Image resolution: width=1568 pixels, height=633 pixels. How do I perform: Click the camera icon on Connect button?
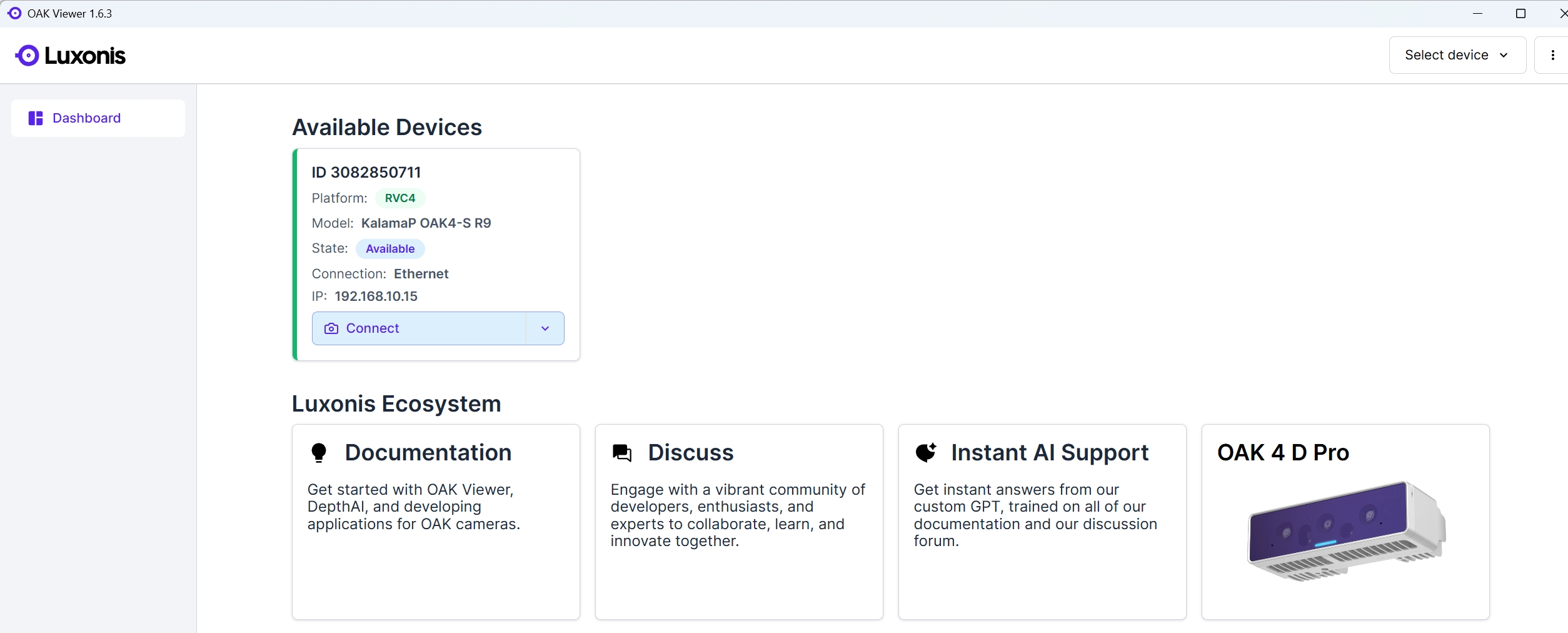click(331, 328)
